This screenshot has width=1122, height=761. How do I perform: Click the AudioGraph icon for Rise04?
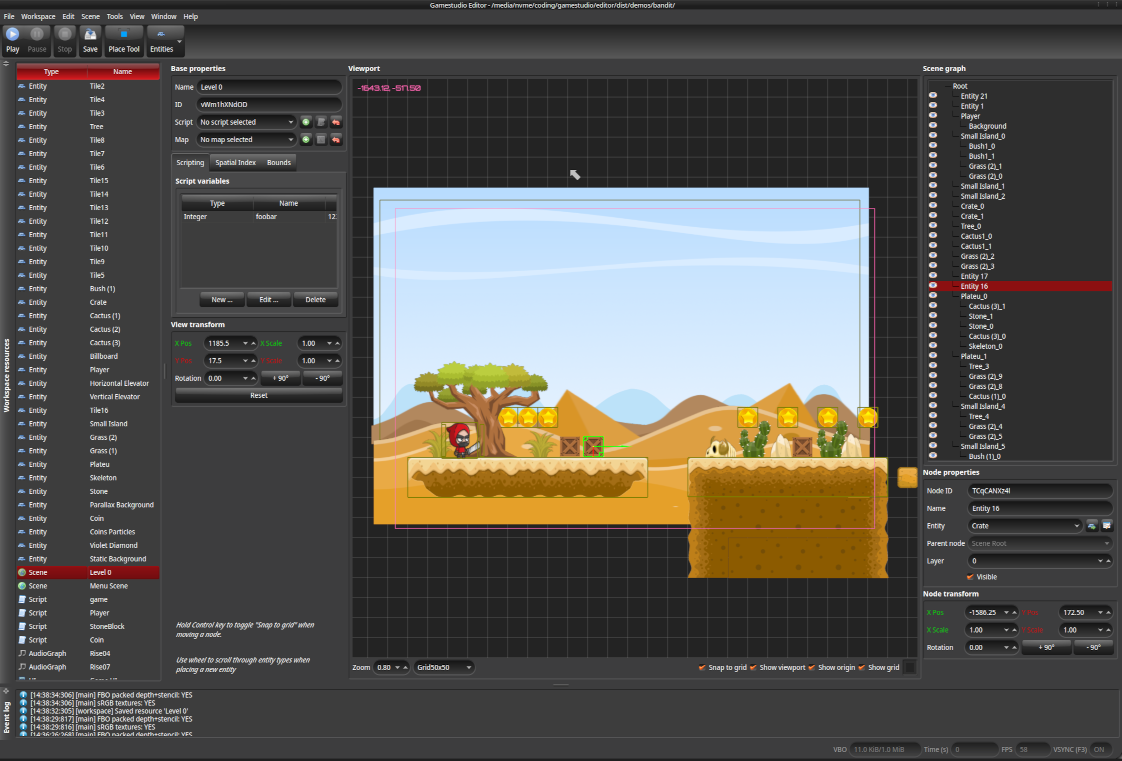[22, 653]
